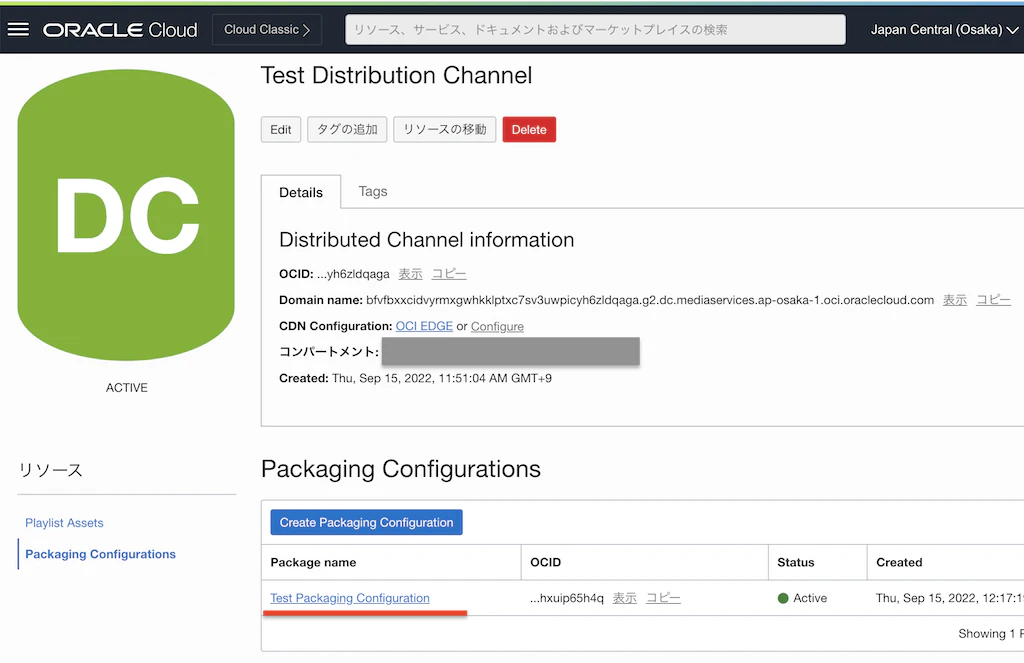Click the Distributed Channel information heading
This screenshot has width=1024, height=663.
tap(426, 240)
